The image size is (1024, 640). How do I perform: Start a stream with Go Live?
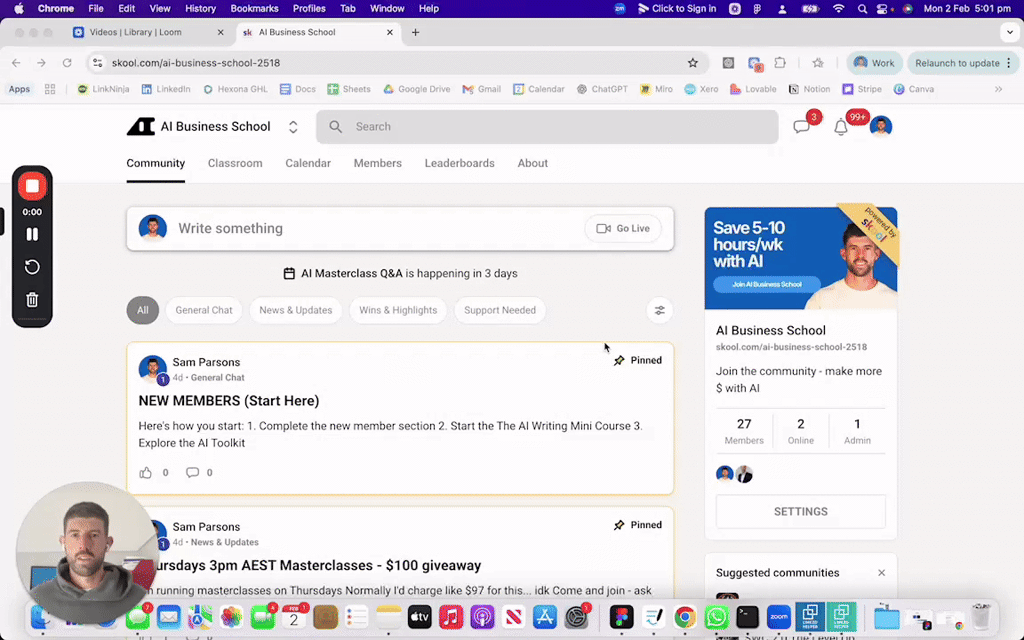point(623,229)
